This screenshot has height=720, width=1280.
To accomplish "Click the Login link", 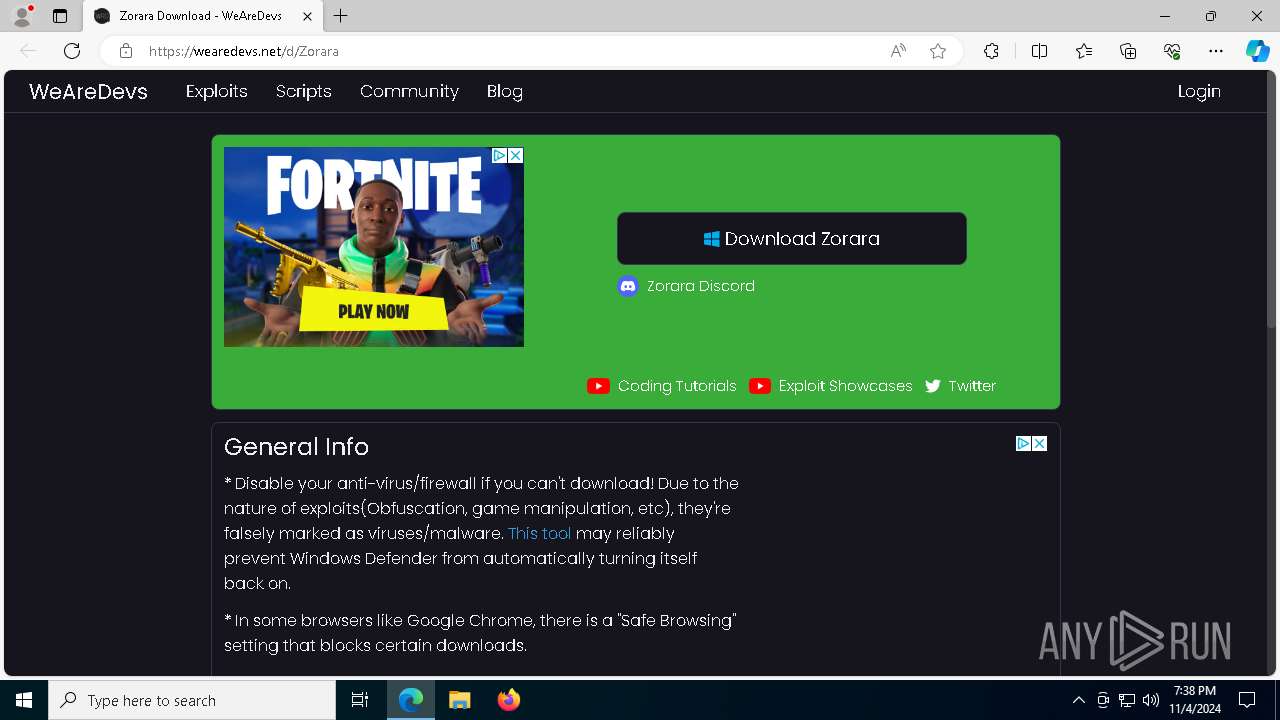I will click(x=1199, y=91).
